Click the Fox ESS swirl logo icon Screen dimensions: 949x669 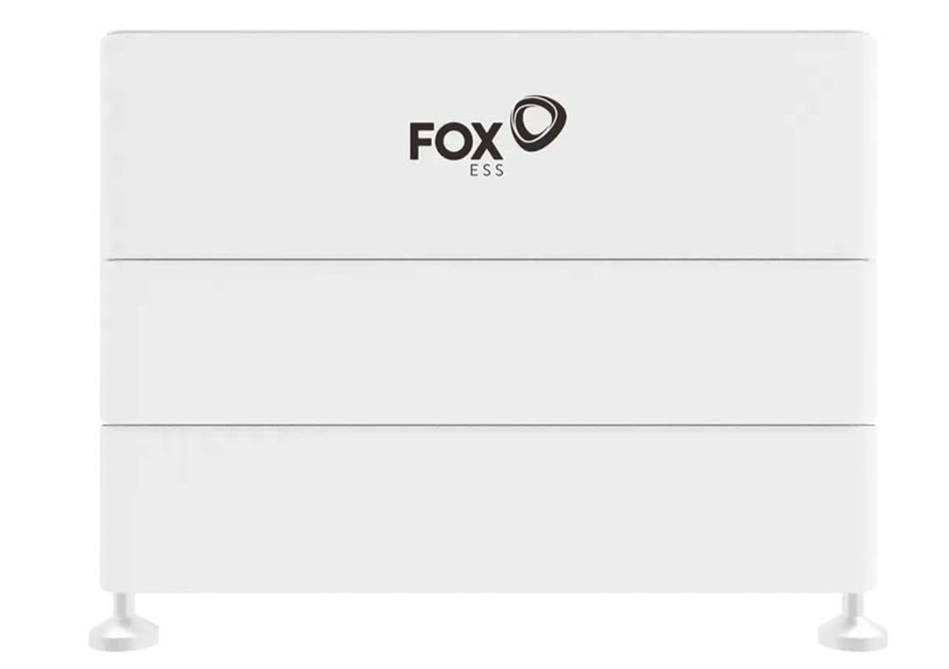click(x=538, y=121)
